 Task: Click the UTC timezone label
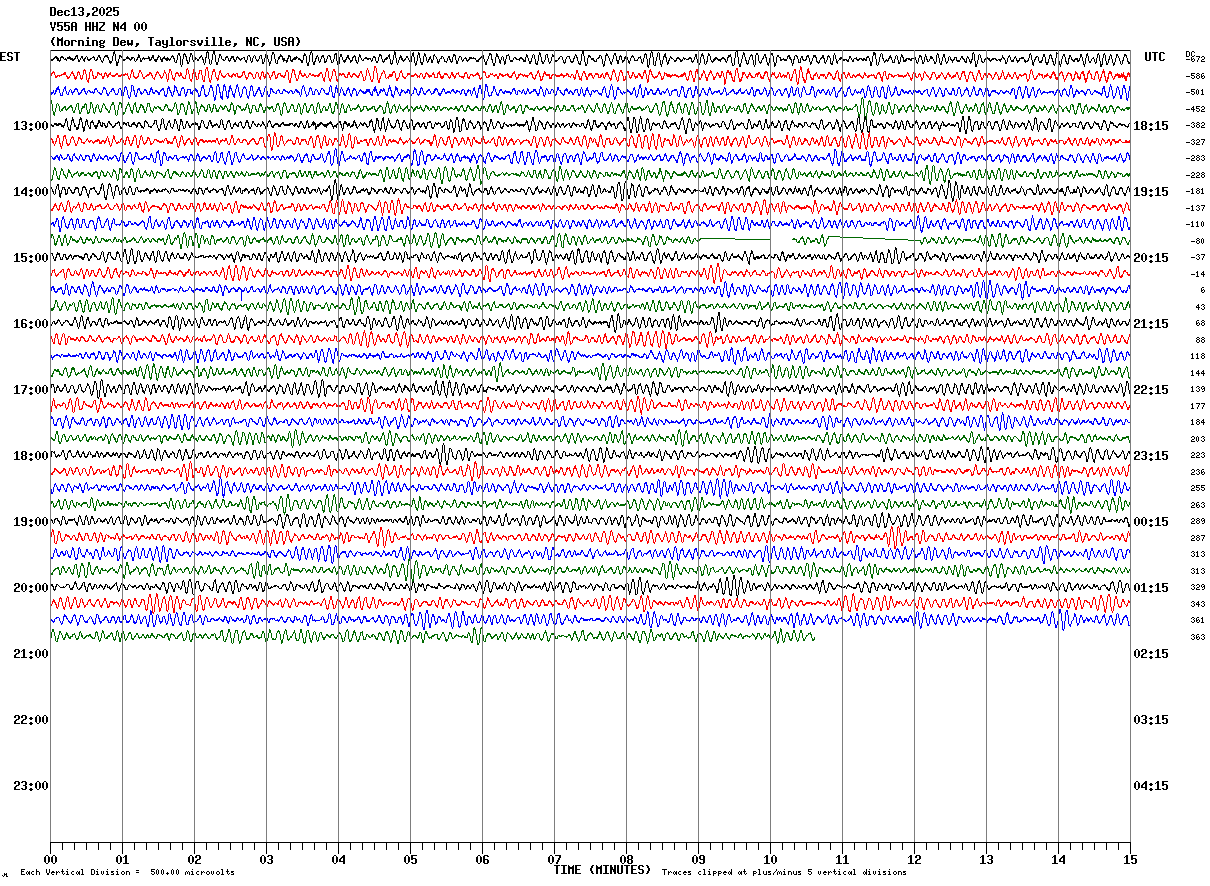pyautogui.click(x=1155, y=57)
